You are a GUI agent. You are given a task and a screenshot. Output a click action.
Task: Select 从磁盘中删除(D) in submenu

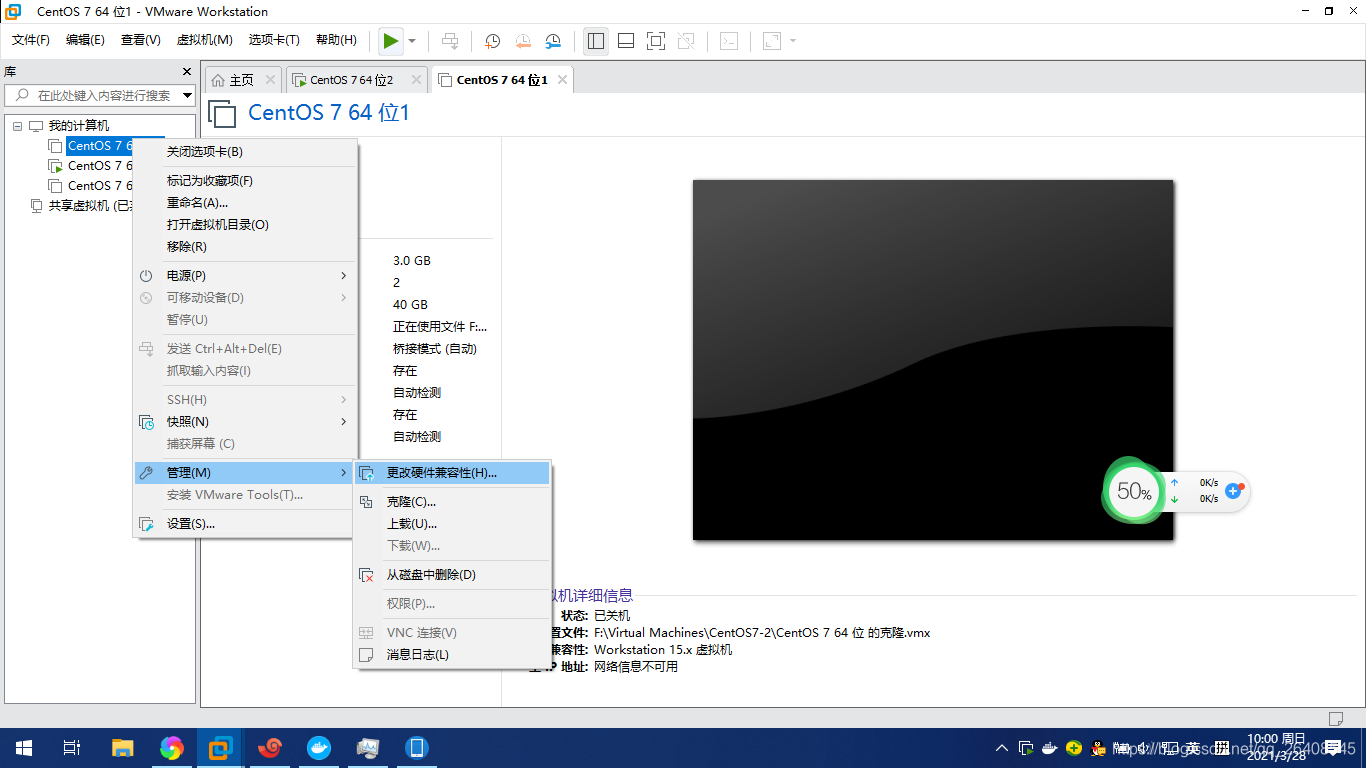(x=452, y=575)
